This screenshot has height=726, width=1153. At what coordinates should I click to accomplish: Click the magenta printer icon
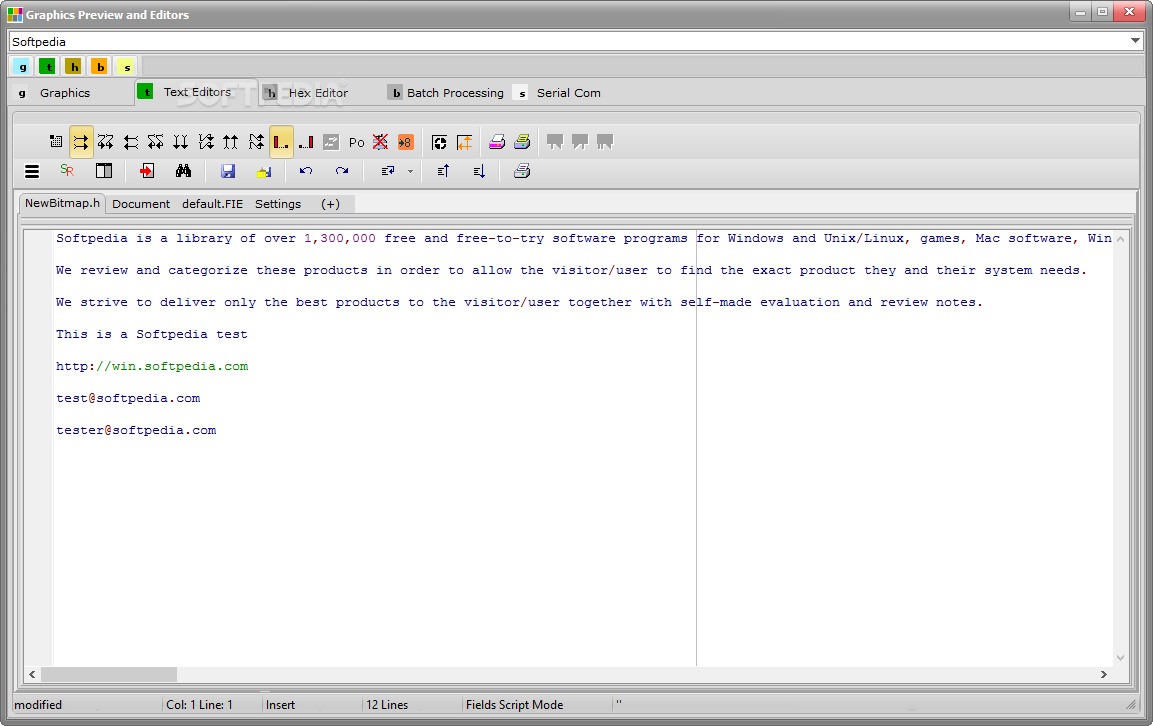(x=497, y=142)
